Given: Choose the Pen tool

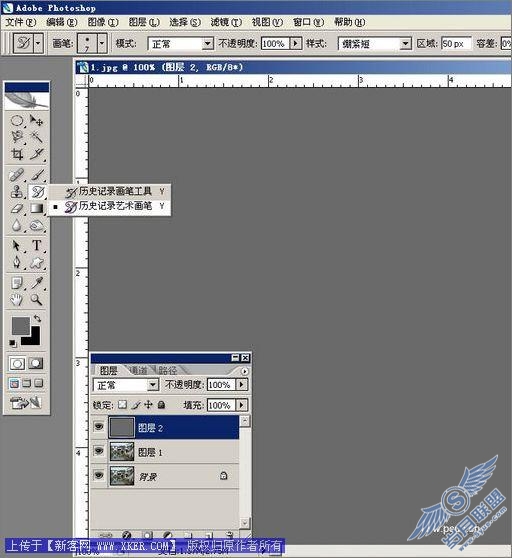Looking at the screenshot, I should point(17,263).
